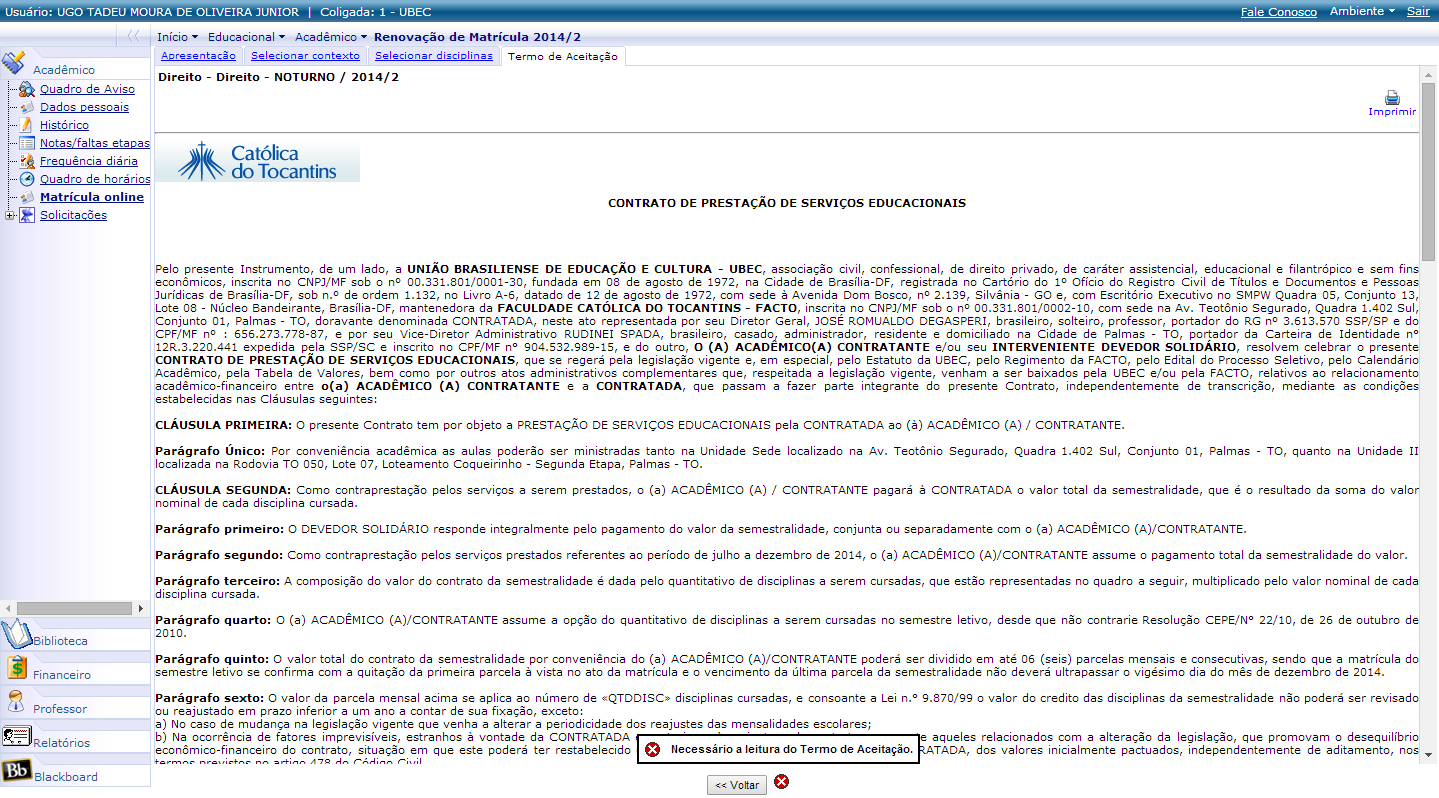Select the Termo de Aceitação tab
Image resolution: width=1439 pixels, height=798 pixels.
563,57
